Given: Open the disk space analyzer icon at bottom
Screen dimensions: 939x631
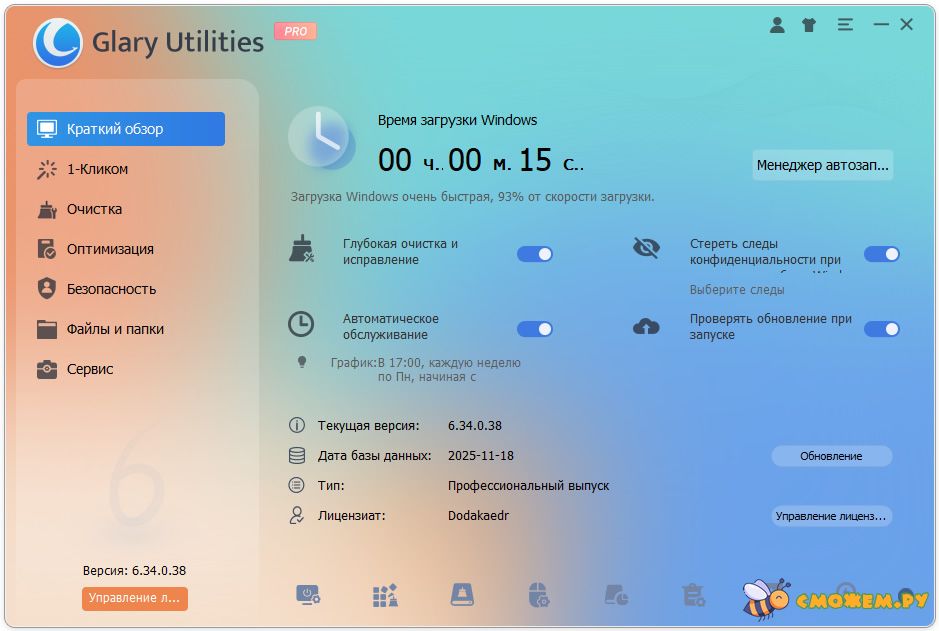Looking at the screenshot, I should pyautogui.click(x=616, y=596).
